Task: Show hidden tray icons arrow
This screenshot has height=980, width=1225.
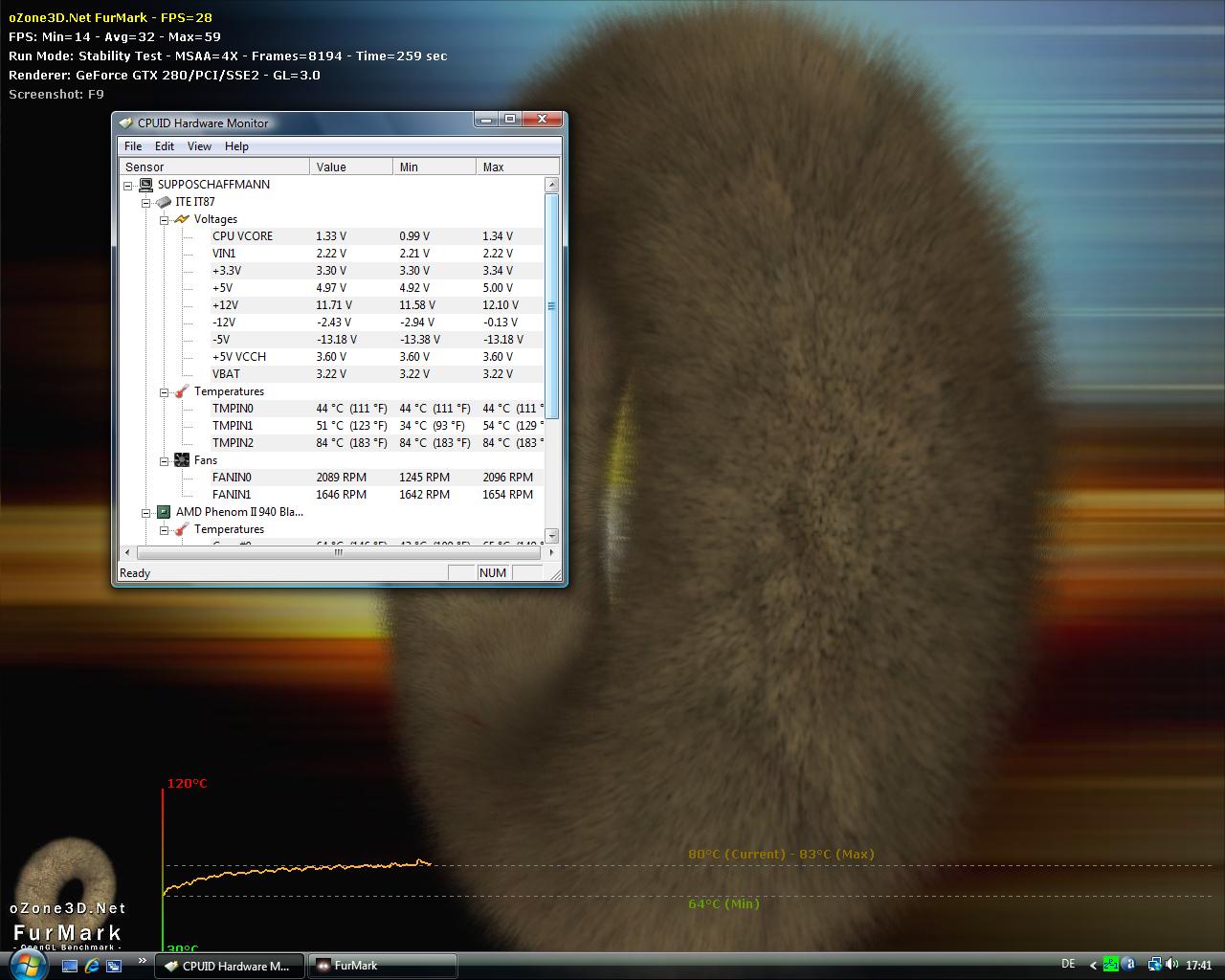Action: (x=1094, y=966)
